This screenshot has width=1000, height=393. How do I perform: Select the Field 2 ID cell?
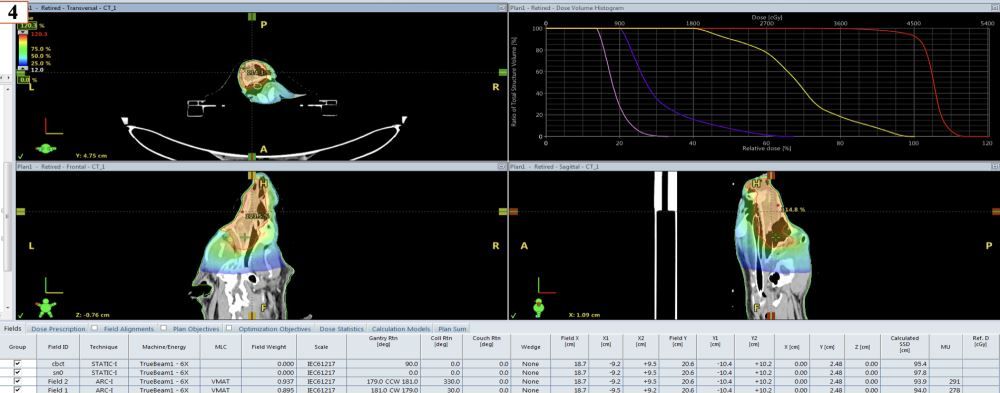click(57, 381)
